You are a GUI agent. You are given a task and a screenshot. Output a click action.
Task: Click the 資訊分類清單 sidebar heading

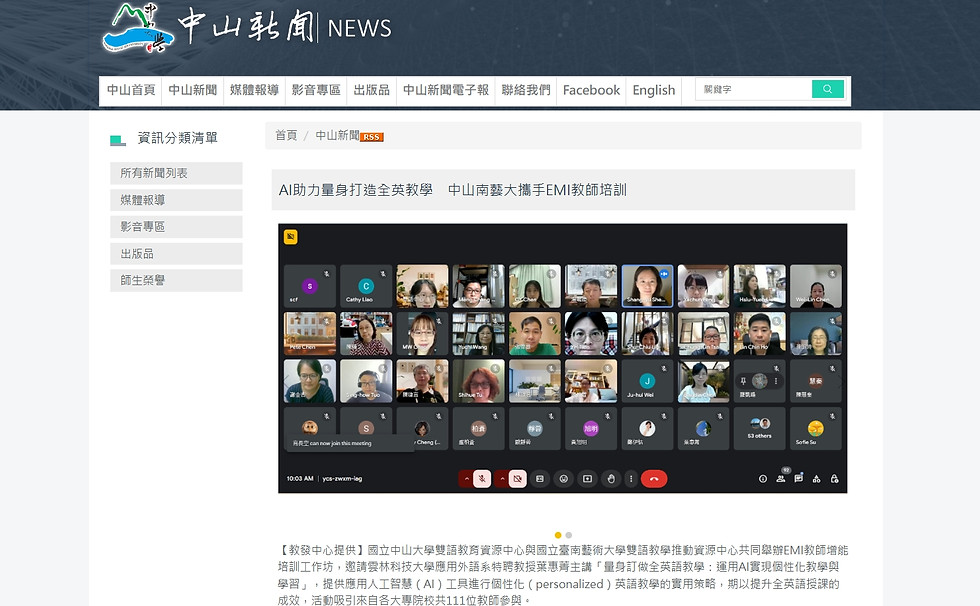178,138
